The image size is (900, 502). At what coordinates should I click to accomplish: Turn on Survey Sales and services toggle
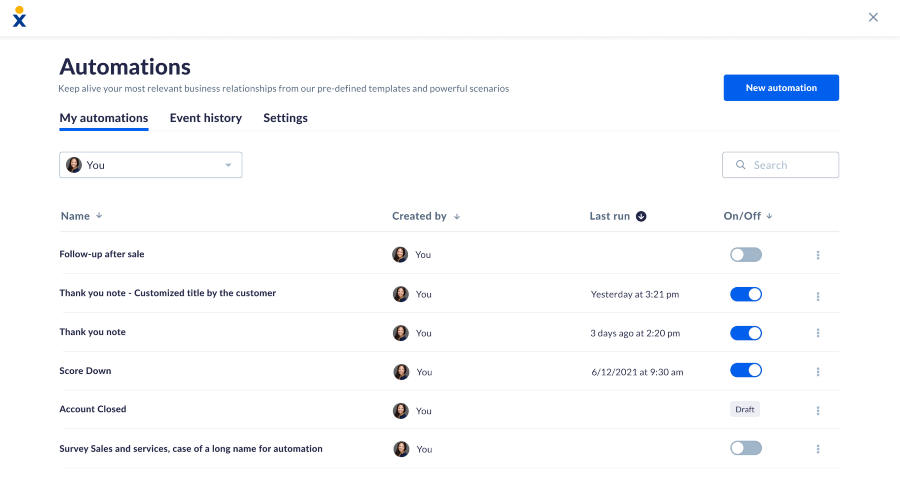tap(746, 448)
